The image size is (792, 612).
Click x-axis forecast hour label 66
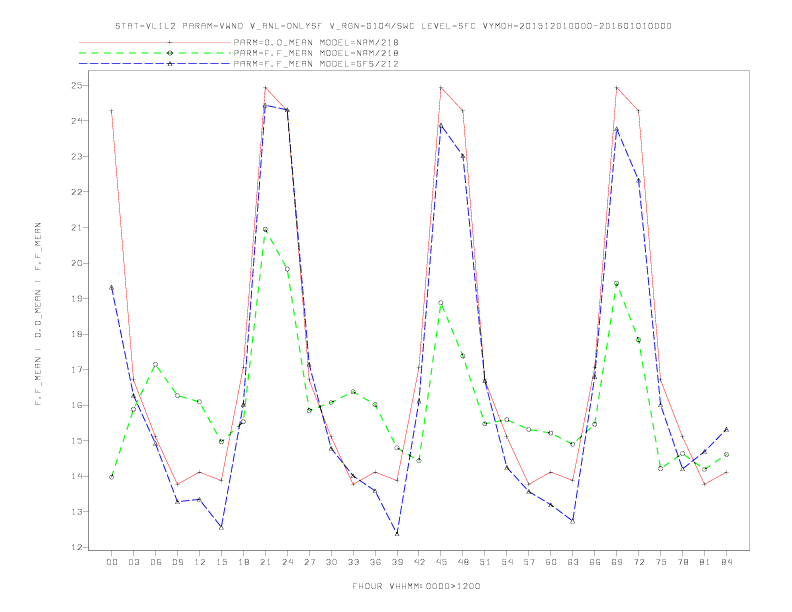pyautogui.click(x=595, y=562)
